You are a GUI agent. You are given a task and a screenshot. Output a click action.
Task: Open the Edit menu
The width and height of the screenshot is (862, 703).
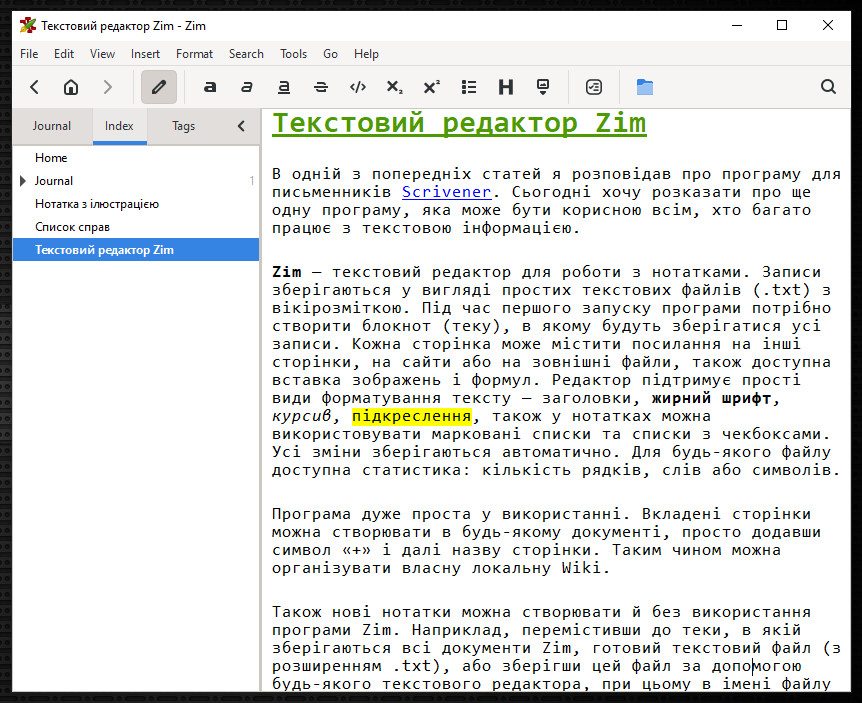[x=64, y=54]
